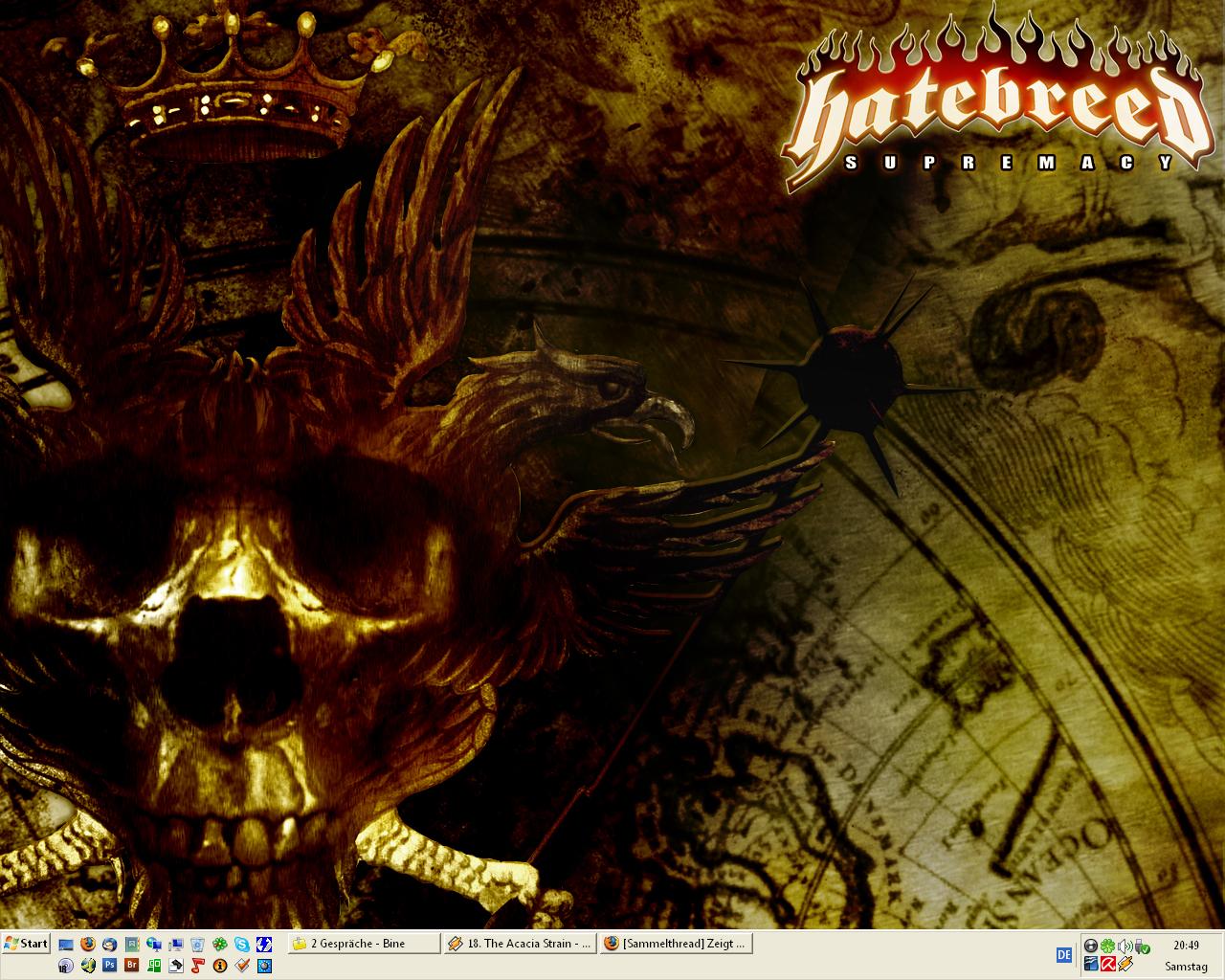1225x980 pixels.
Task: Switch to the '2 Gespräche - Bine' taskbar window
Action: tap(364, 944)
